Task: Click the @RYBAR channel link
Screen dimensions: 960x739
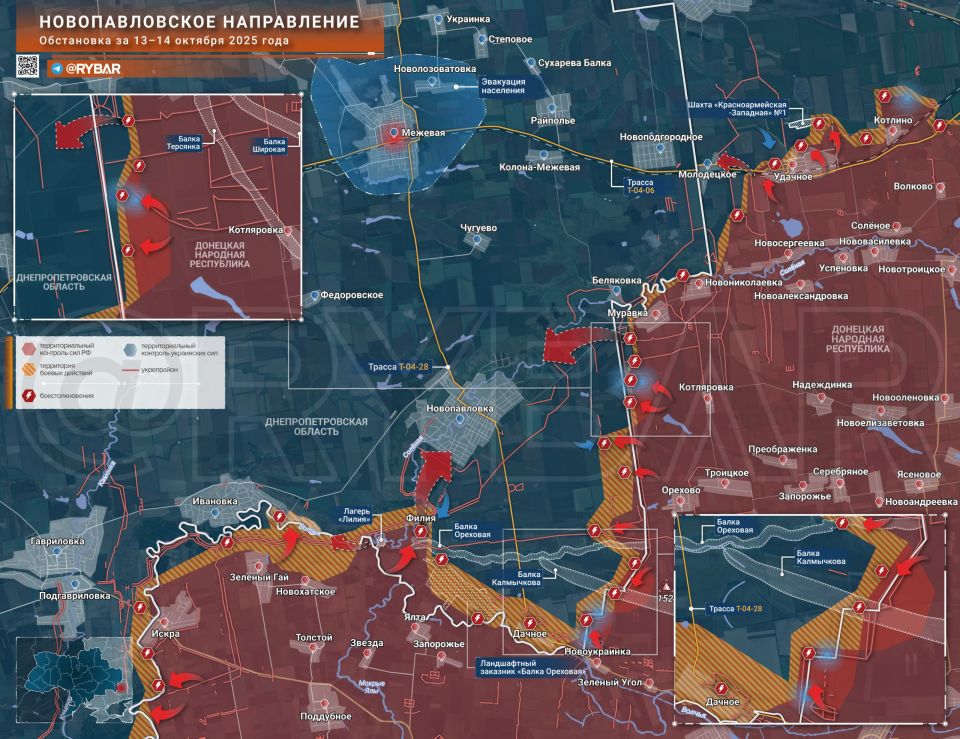Action: point(92,67)
